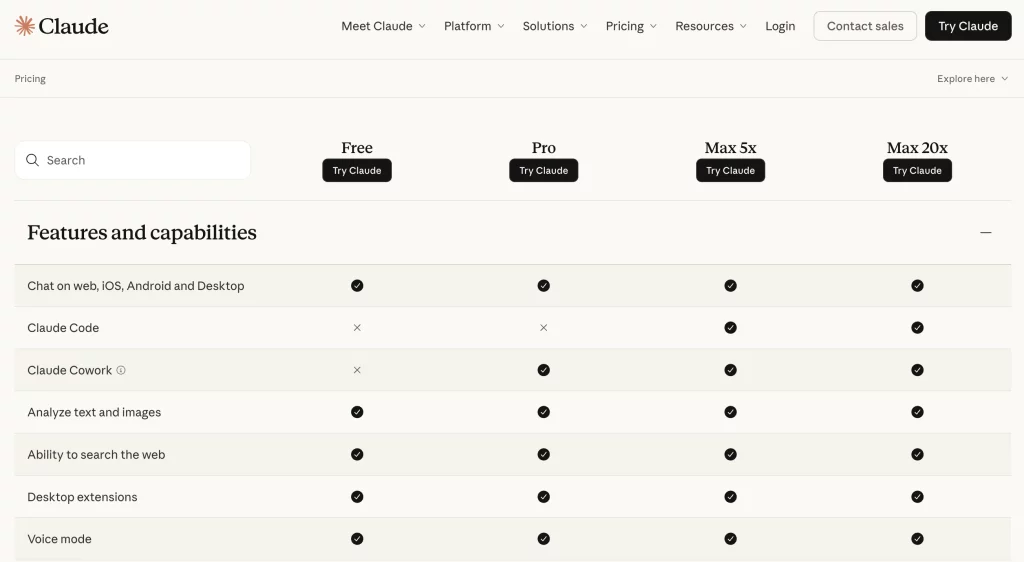The height and width of the screenshot is (562, 1024).
Task: Click the Free plan Claude Code X mark
Action: [357, 328]
